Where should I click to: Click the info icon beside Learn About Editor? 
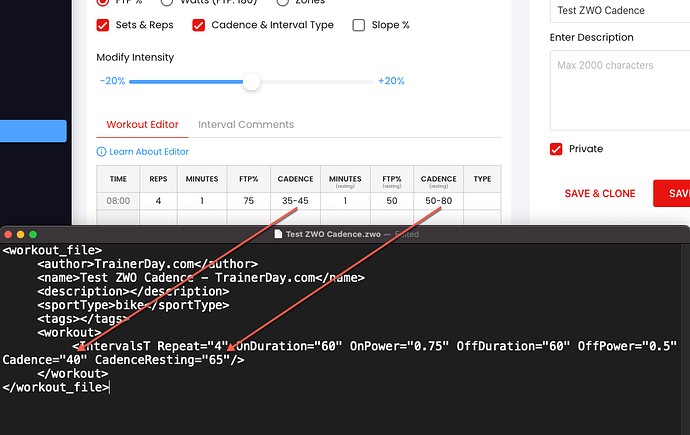click(101, 152)
